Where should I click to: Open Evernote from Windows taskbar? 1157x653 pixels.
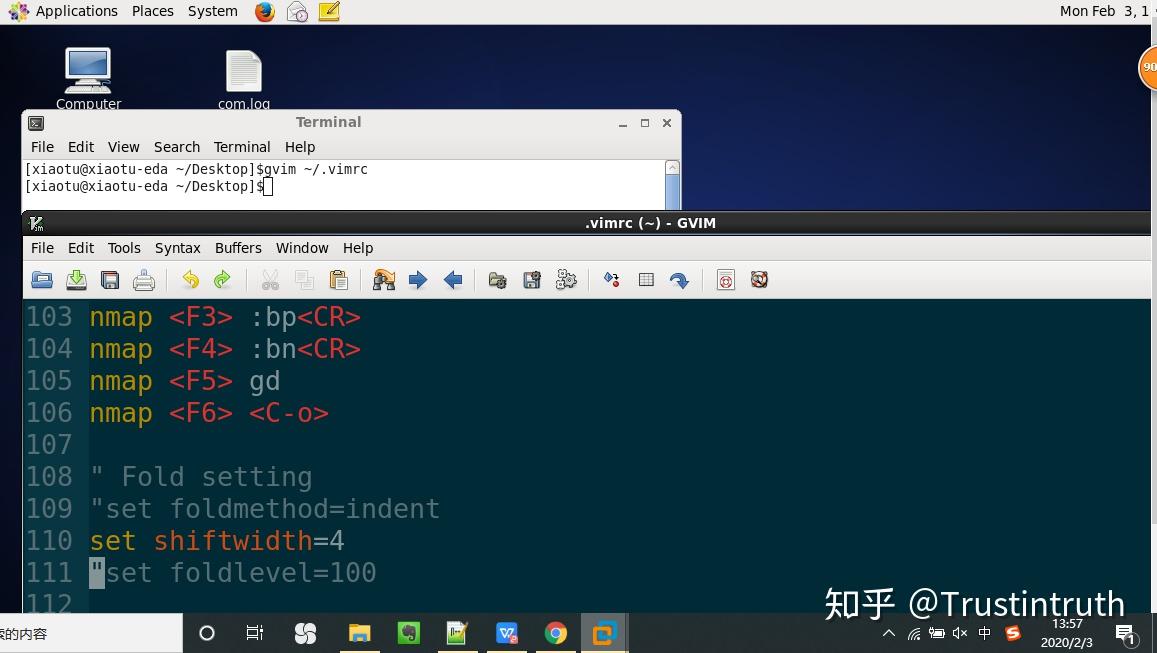[408, 633]
